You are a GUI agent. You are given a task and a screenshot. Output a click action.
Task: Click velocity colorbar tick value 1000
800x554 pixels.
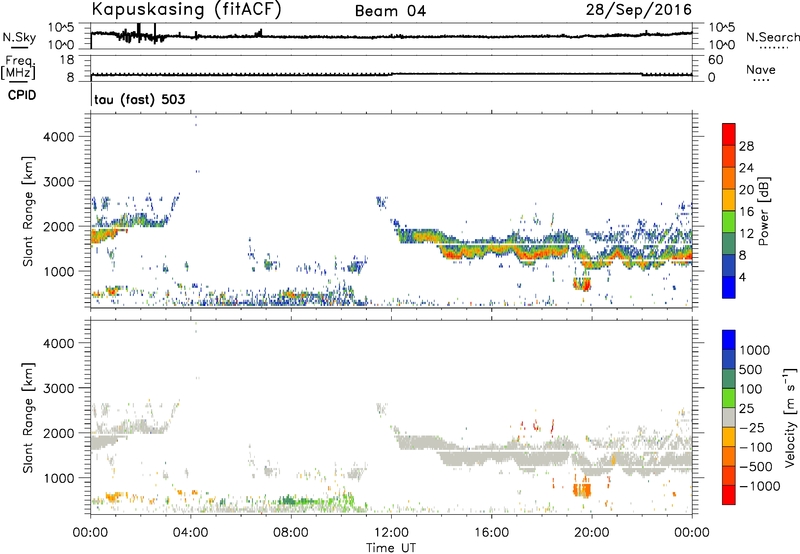754,350
